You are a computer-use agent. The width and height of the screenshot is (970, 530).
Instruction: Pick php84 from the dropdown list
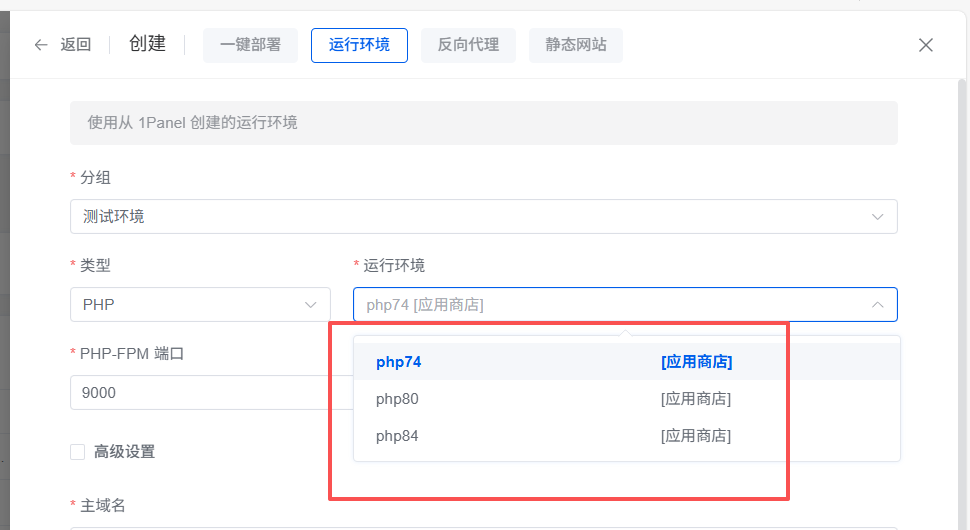click(397, 436)
